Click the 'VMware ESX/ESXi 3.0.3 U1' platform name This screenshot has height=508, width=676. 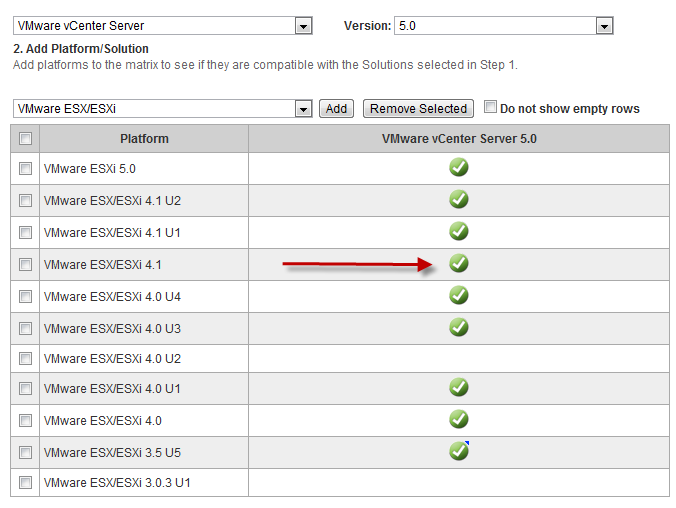[117, 482]
